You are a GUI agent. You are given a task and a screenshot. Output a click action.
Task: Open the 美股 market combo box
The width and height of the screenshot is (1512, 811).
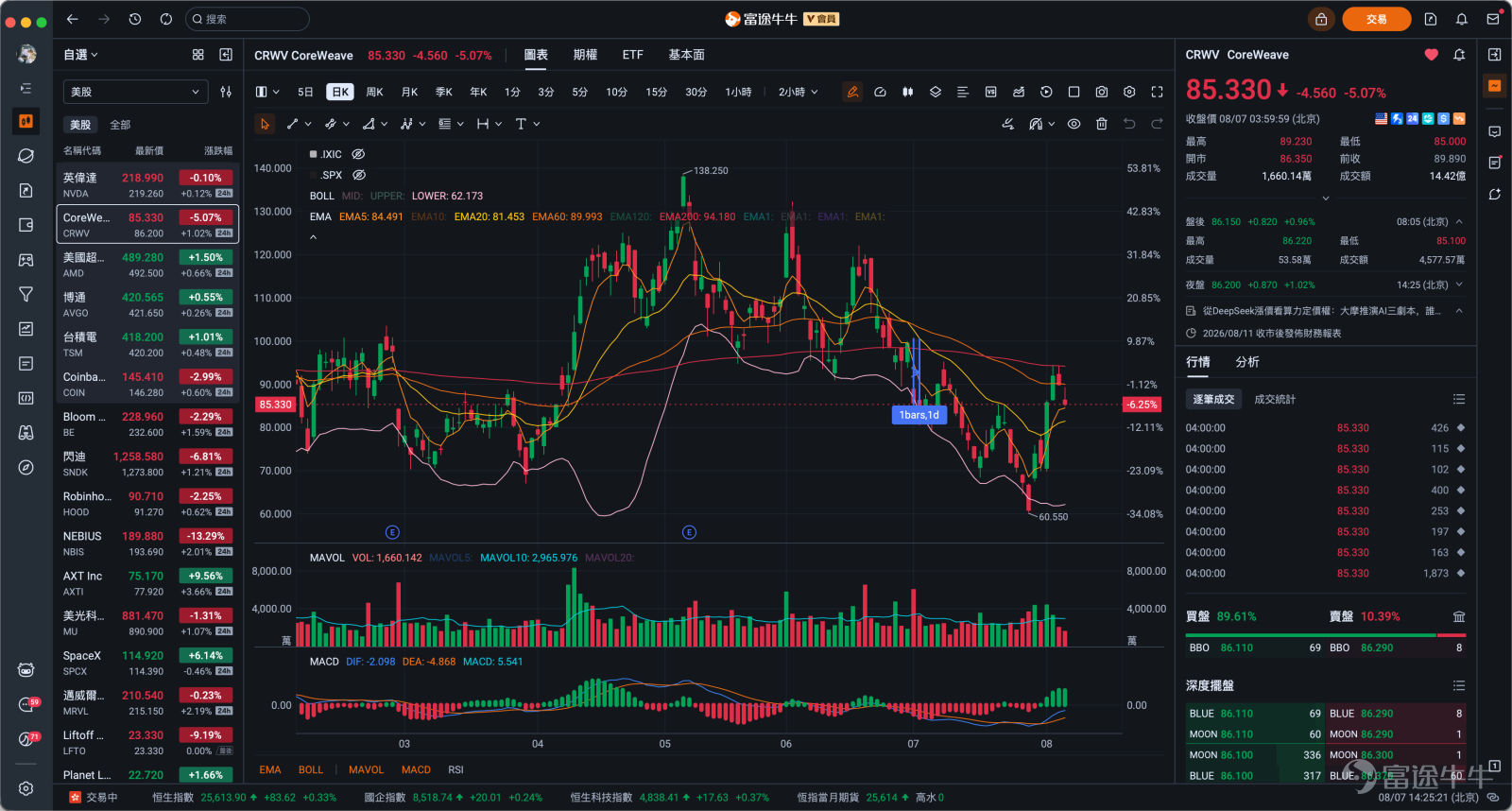(135, 92)
